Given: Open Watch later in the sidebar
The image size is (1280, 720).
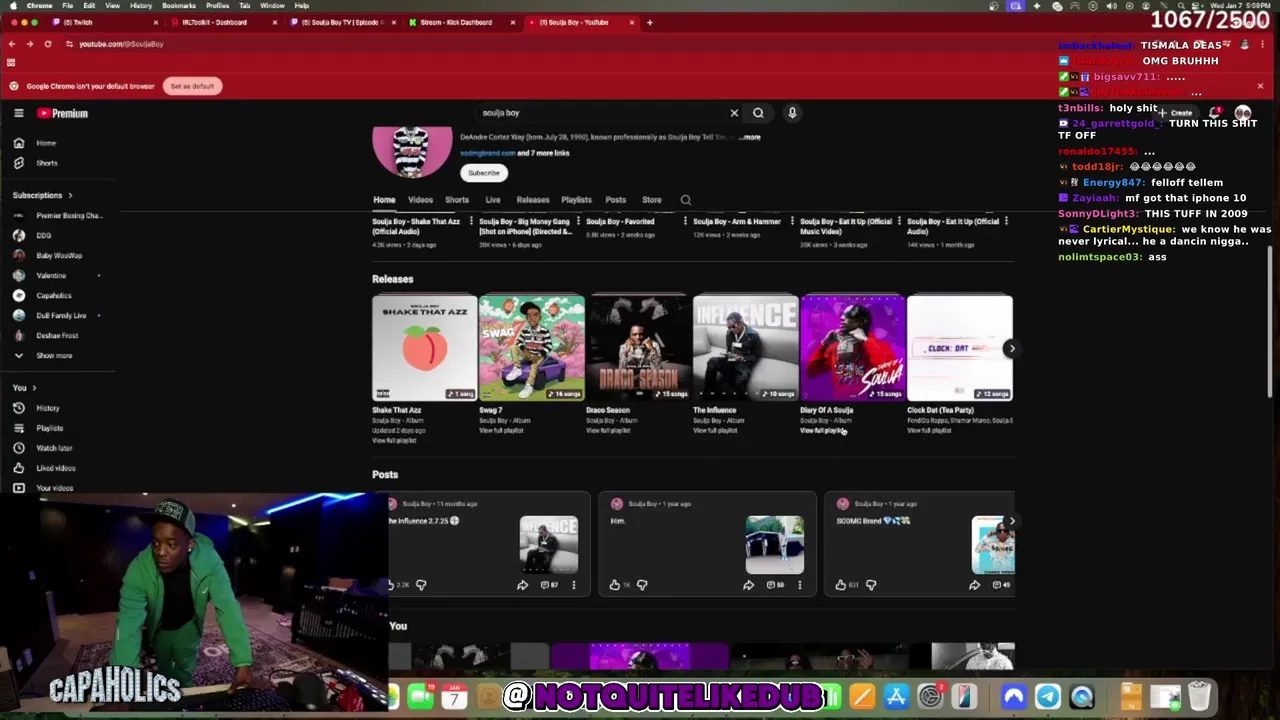Looking at the screenshot, I should 56,448.
